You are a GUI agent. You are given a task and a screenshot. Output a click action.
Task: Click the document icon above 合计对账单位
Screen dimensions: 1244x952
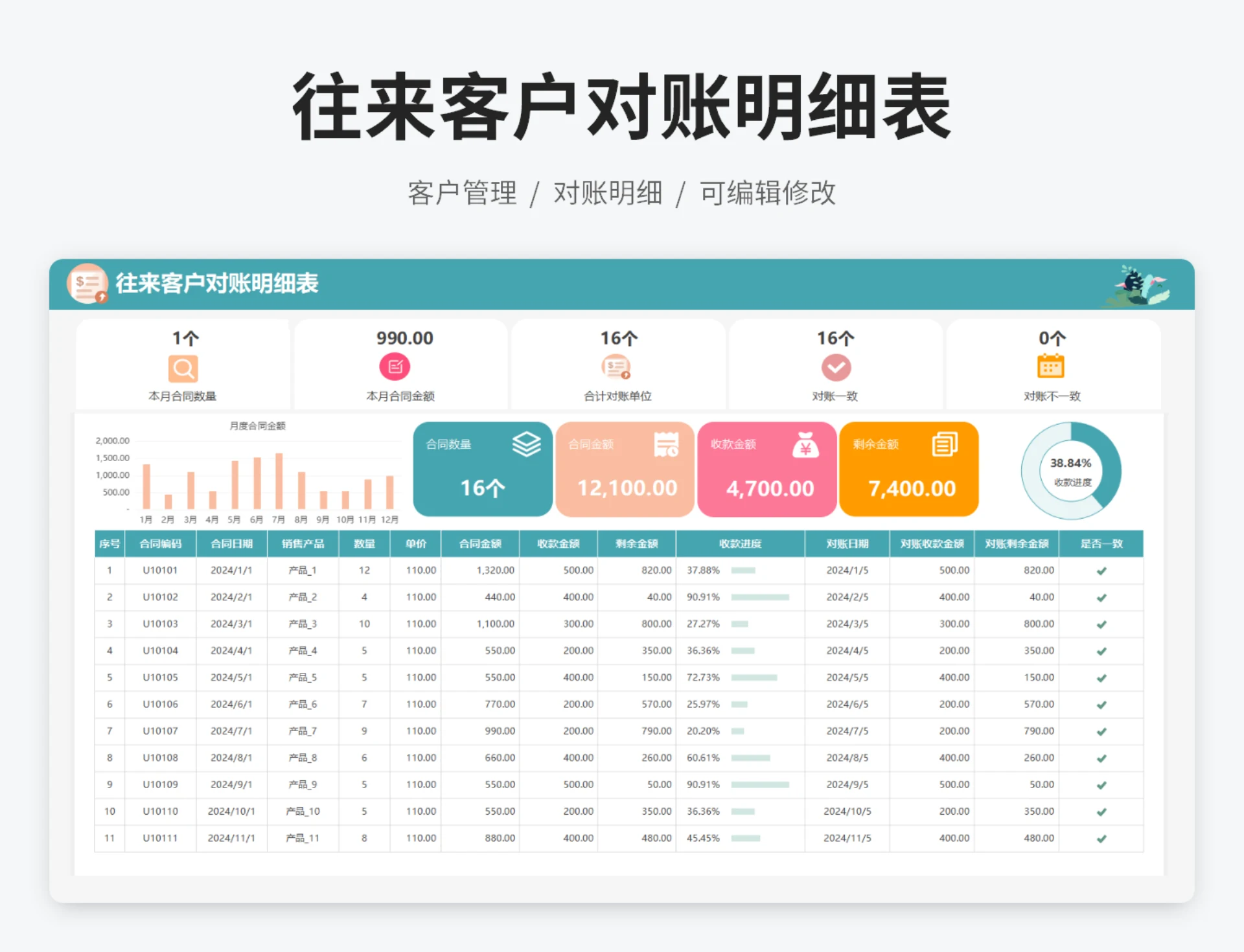[x=616, y=366]
